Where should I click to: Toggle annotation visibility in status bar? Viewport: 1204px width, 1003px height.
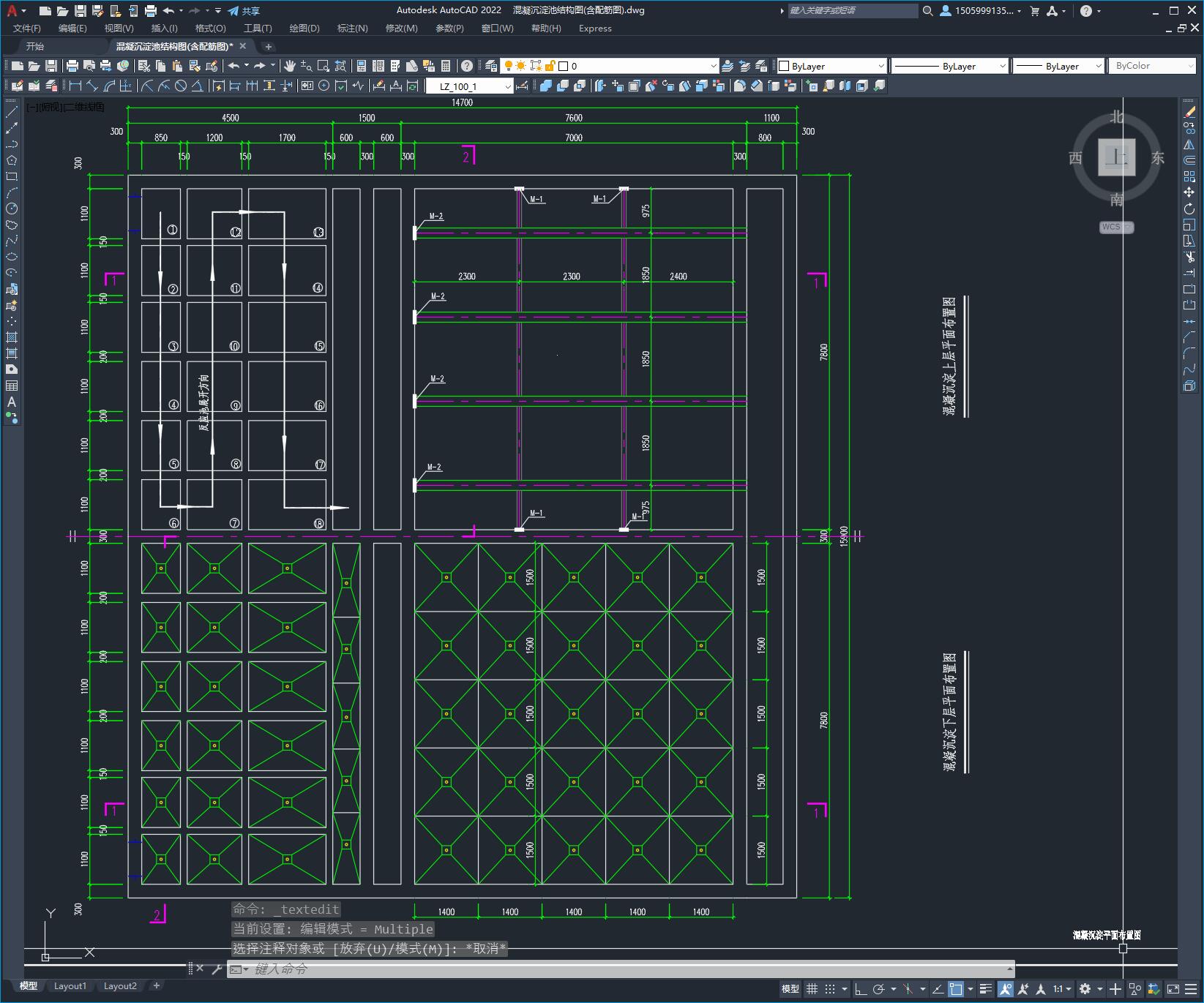pos(1005,989)
